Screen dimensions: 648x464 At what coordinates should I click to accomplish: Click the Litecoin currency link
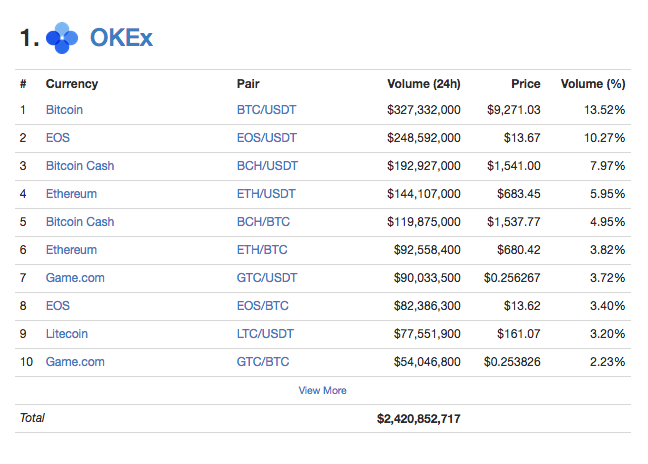coord(67,334)
